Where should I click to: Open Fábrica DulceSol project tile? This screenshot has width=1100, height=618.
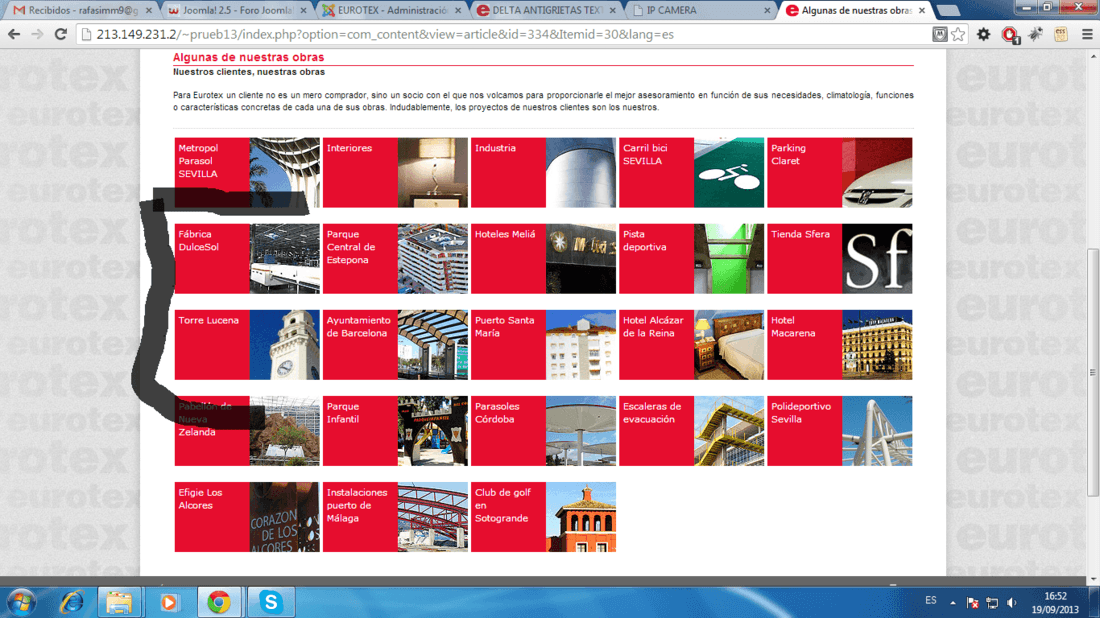pos(247,259)
